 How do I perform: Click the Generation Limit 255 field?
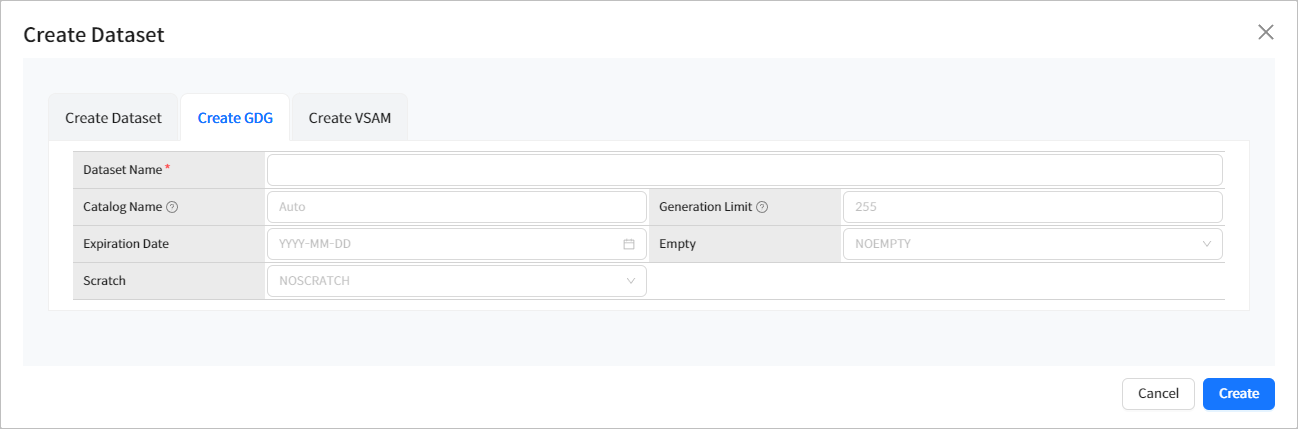(x=1032, y=207)
